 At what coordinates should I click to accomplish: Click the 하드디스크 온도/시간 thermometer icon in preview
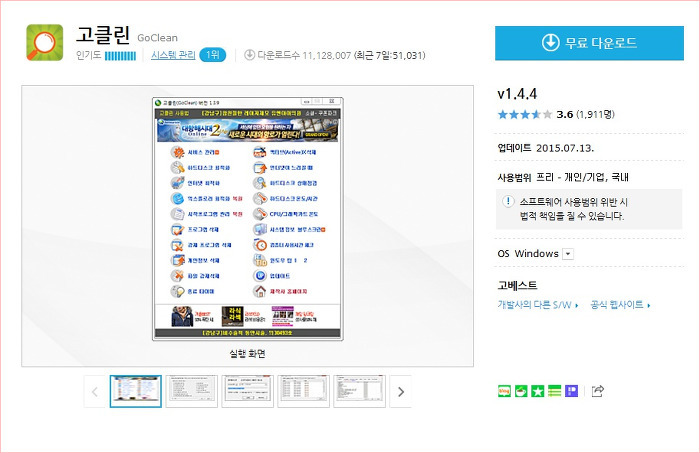click(260, 199)
